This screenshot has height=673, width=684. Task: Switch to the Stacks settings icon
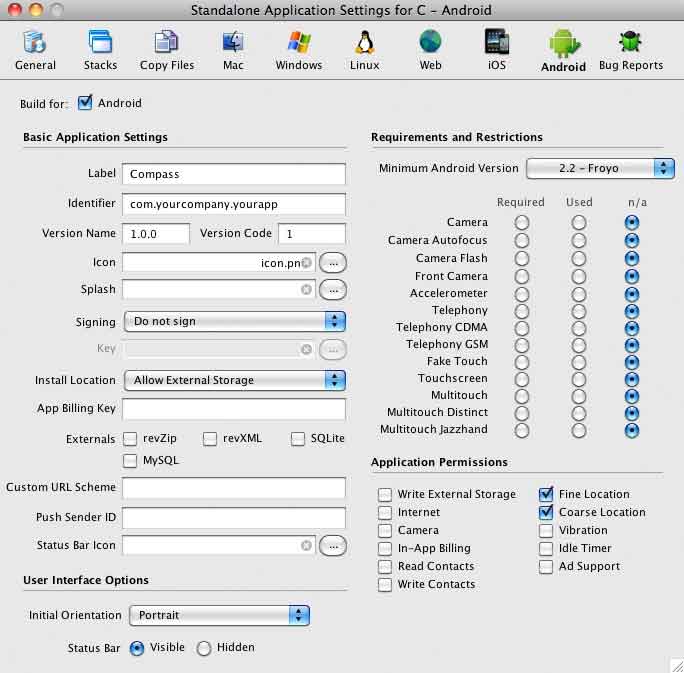100,49
